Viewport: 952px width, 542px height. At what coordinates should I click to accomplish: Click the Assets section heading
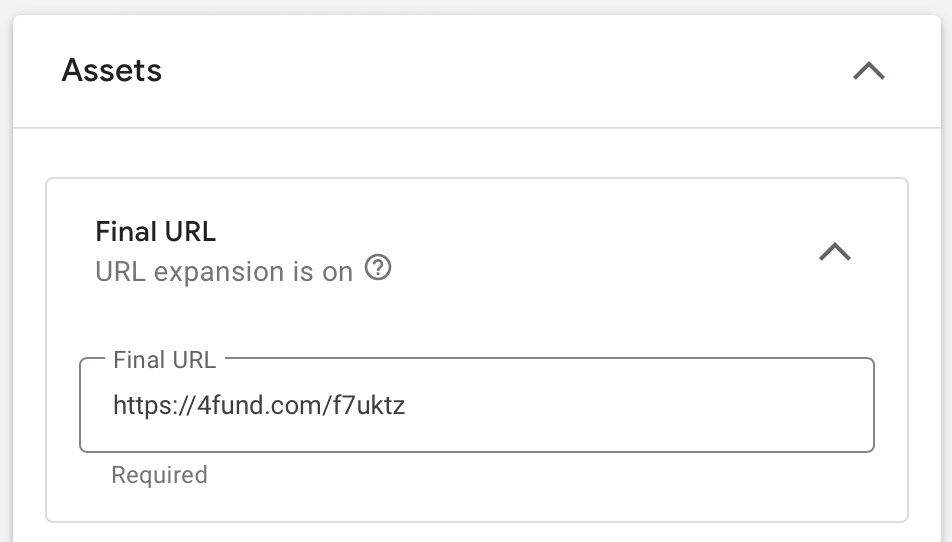[x=112, y=70]
